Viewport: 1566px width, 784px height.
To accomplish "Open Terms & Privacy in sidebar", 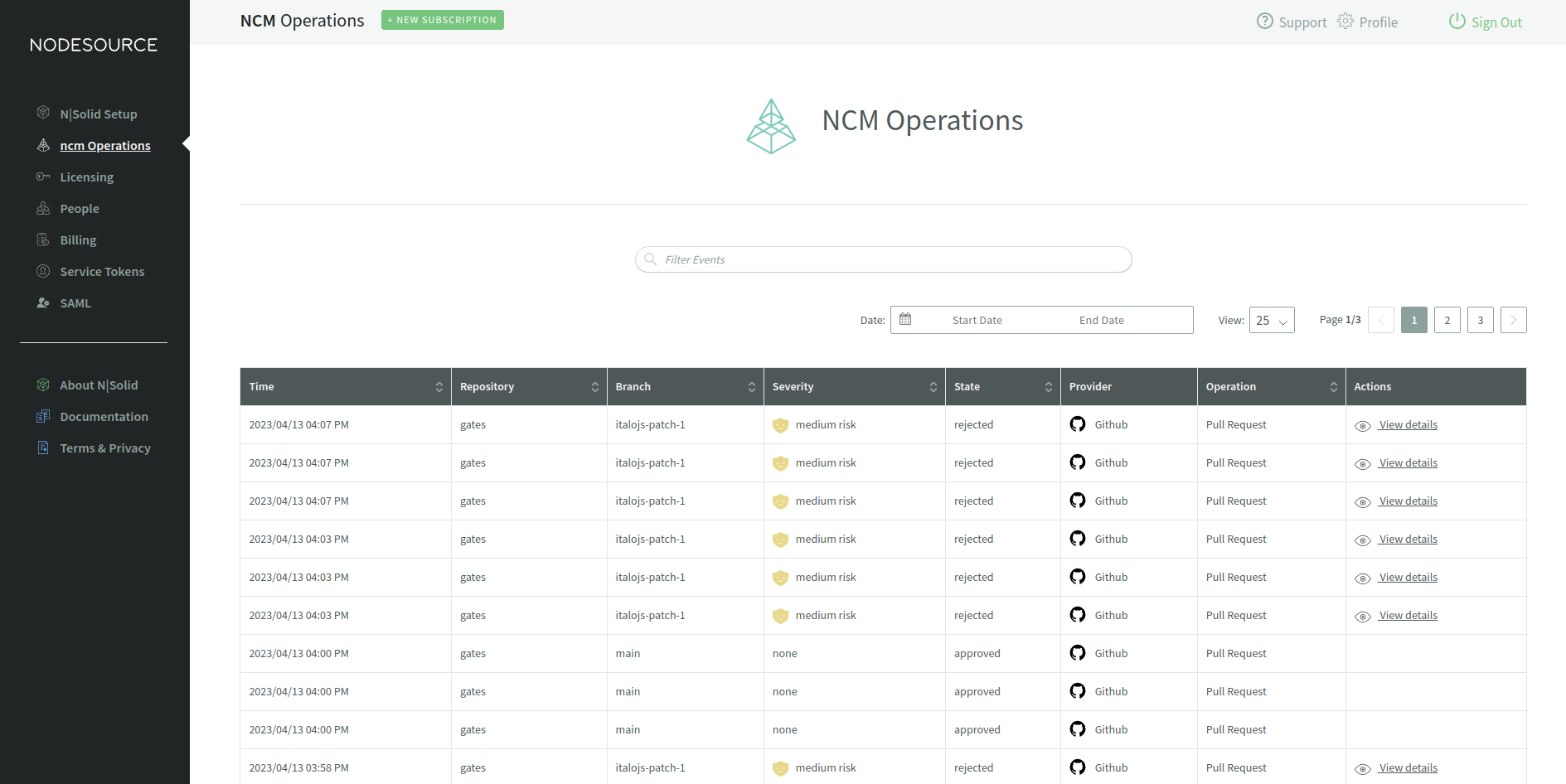I will tap(105, 448).
